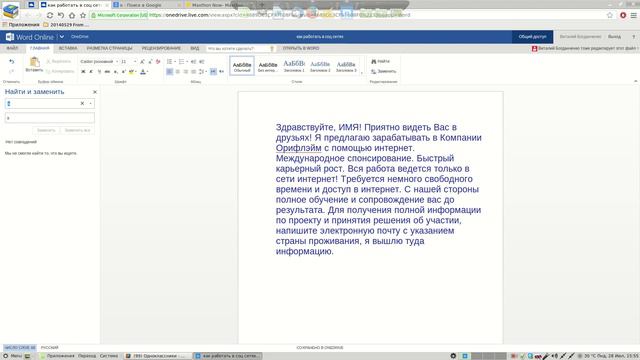This screenshot has height=360, width=640.
Task: Set right-to-left text direction
Action: coord(221,71)
